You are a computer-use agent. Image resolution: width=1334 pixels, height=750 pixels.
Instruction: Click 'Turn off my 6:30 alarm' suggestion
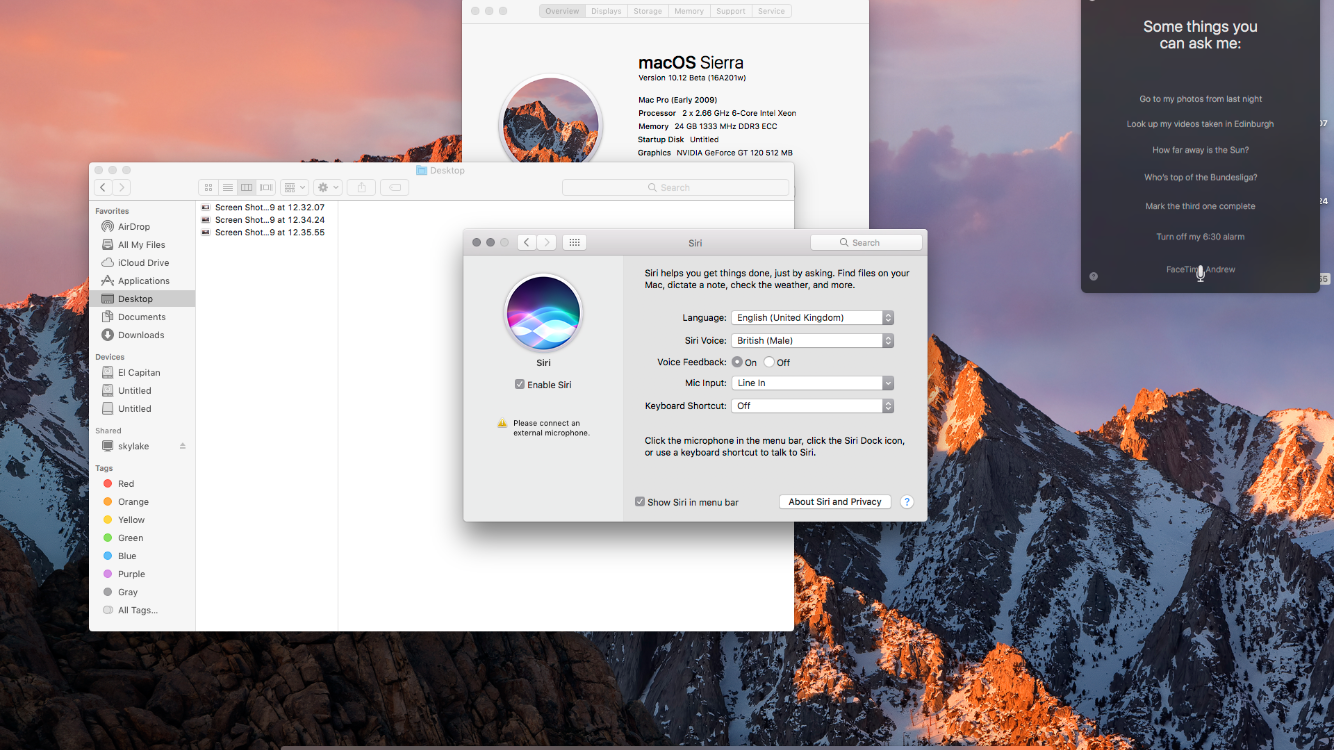[1200, 237]
